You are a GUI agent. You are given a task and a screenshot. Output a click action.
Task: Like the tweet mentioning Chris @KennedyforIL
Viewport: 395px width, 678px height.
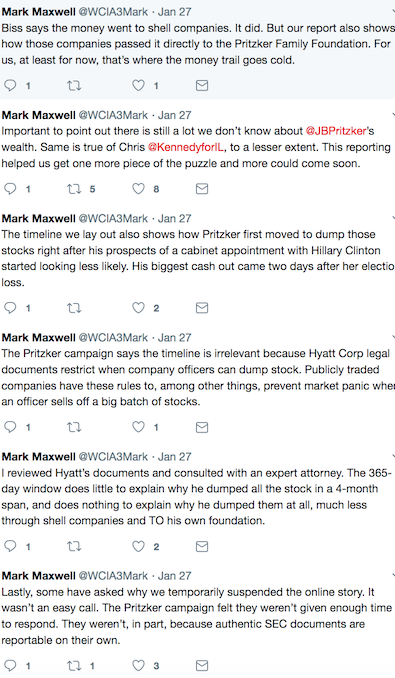tap(138, 189)
